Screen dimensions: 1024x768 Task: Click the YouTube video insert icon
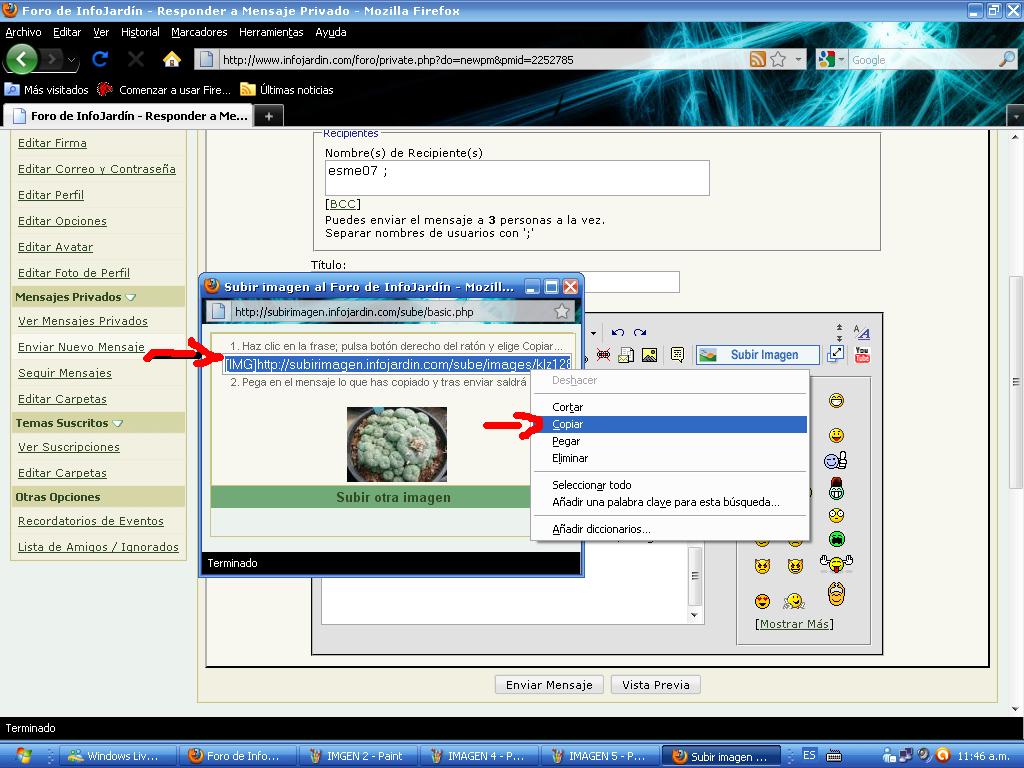(x=862, y=355)
